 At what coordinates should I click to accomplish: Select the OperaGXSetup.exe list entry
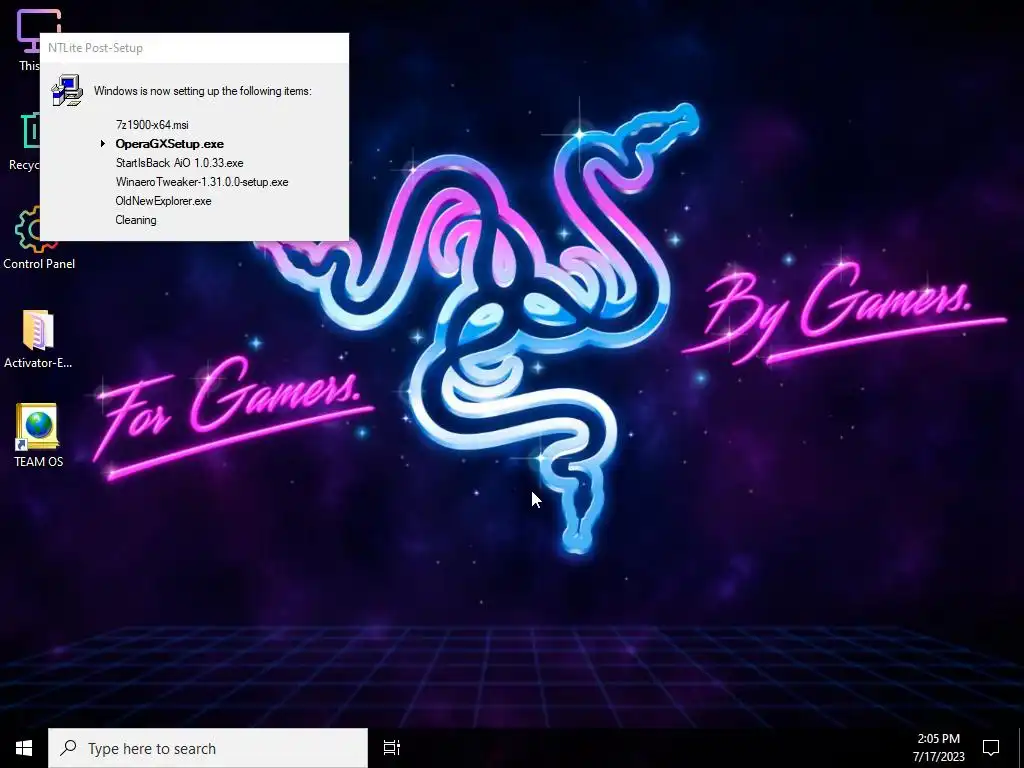[170, 144]
